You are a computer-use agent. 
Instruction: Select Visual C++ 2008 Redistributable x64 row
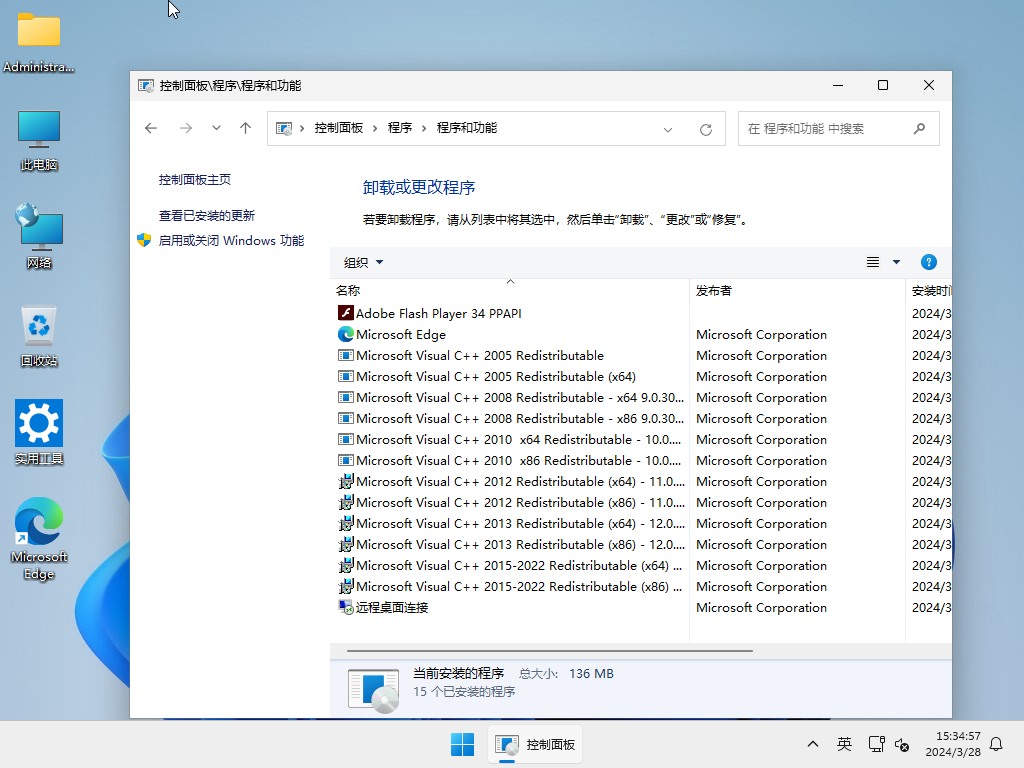coord(643,397)
